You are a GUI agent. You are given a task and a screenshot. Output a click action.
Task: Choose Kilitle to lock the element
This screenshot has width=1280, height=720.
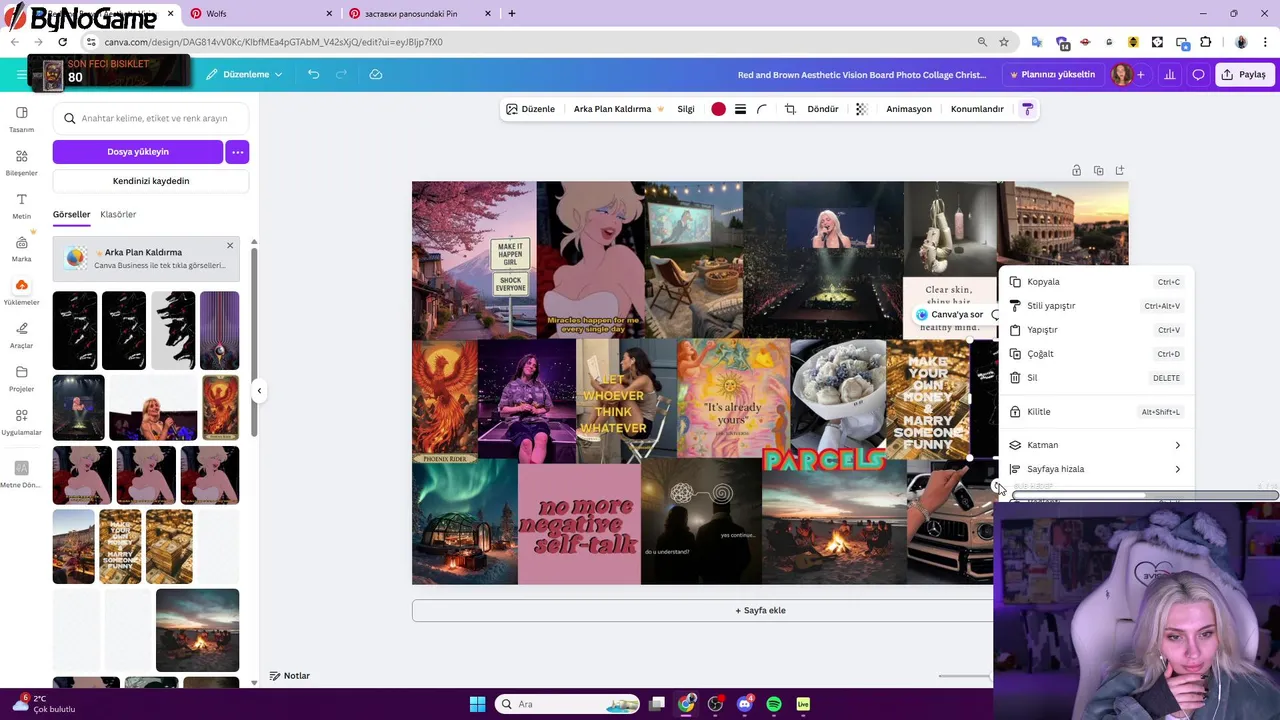coord(1096,412)
